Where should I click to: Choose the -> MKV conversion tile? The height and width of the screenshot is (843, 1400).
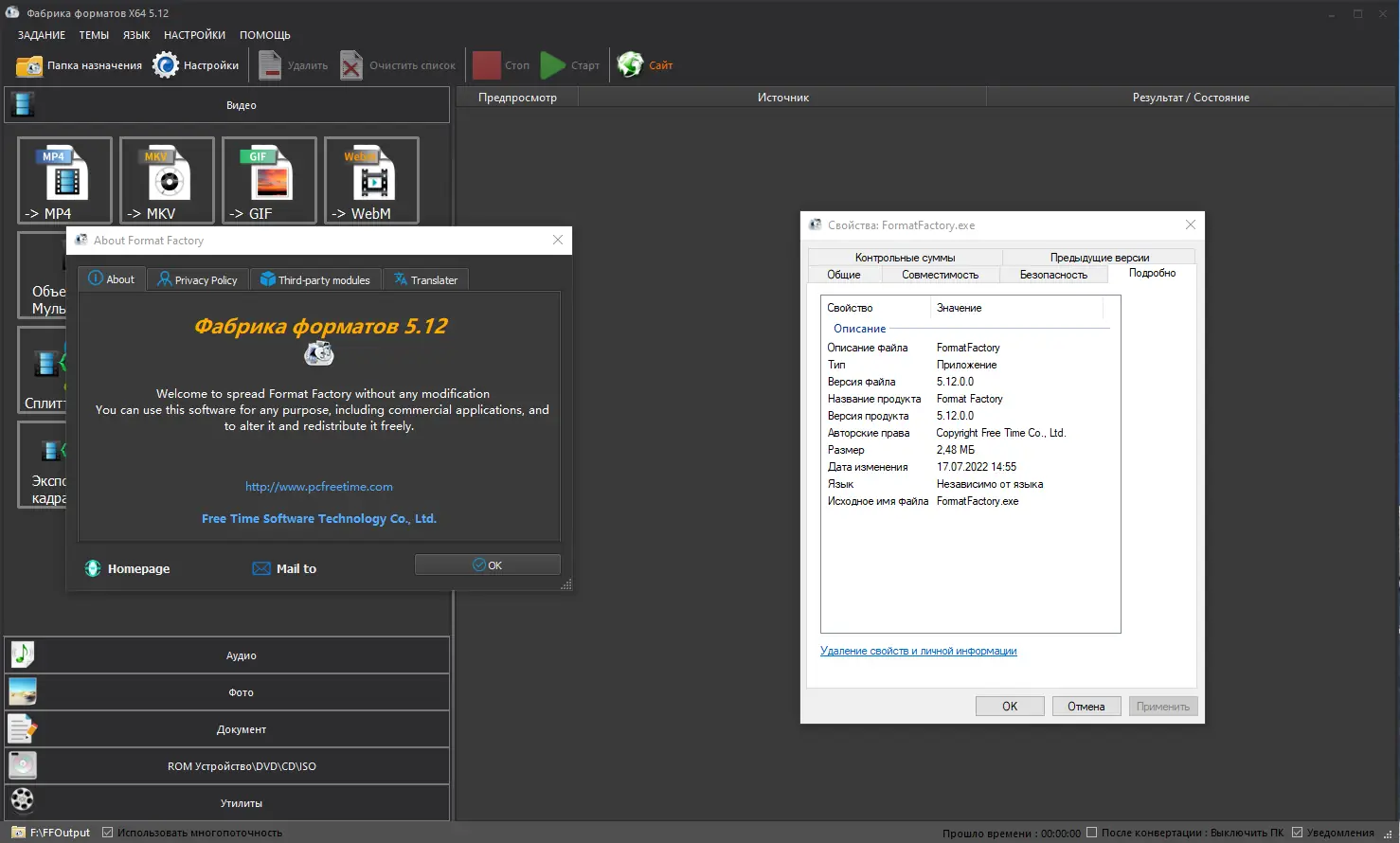(167, 180)
